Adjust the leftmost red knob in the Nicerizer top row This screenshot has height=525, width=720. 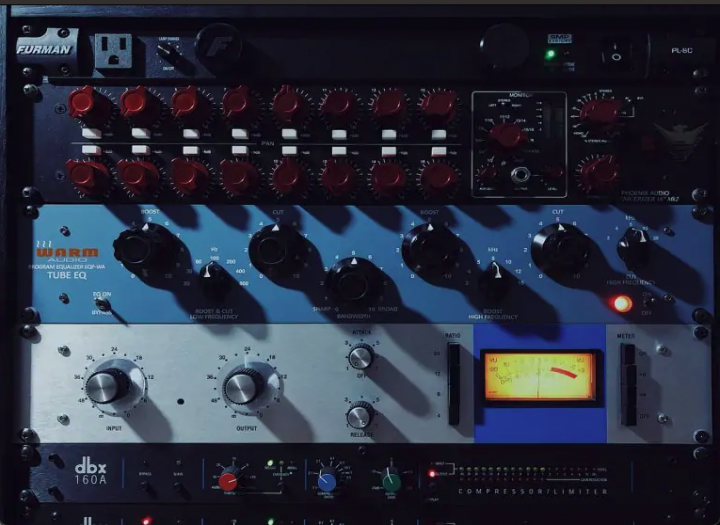pos(85,104)
